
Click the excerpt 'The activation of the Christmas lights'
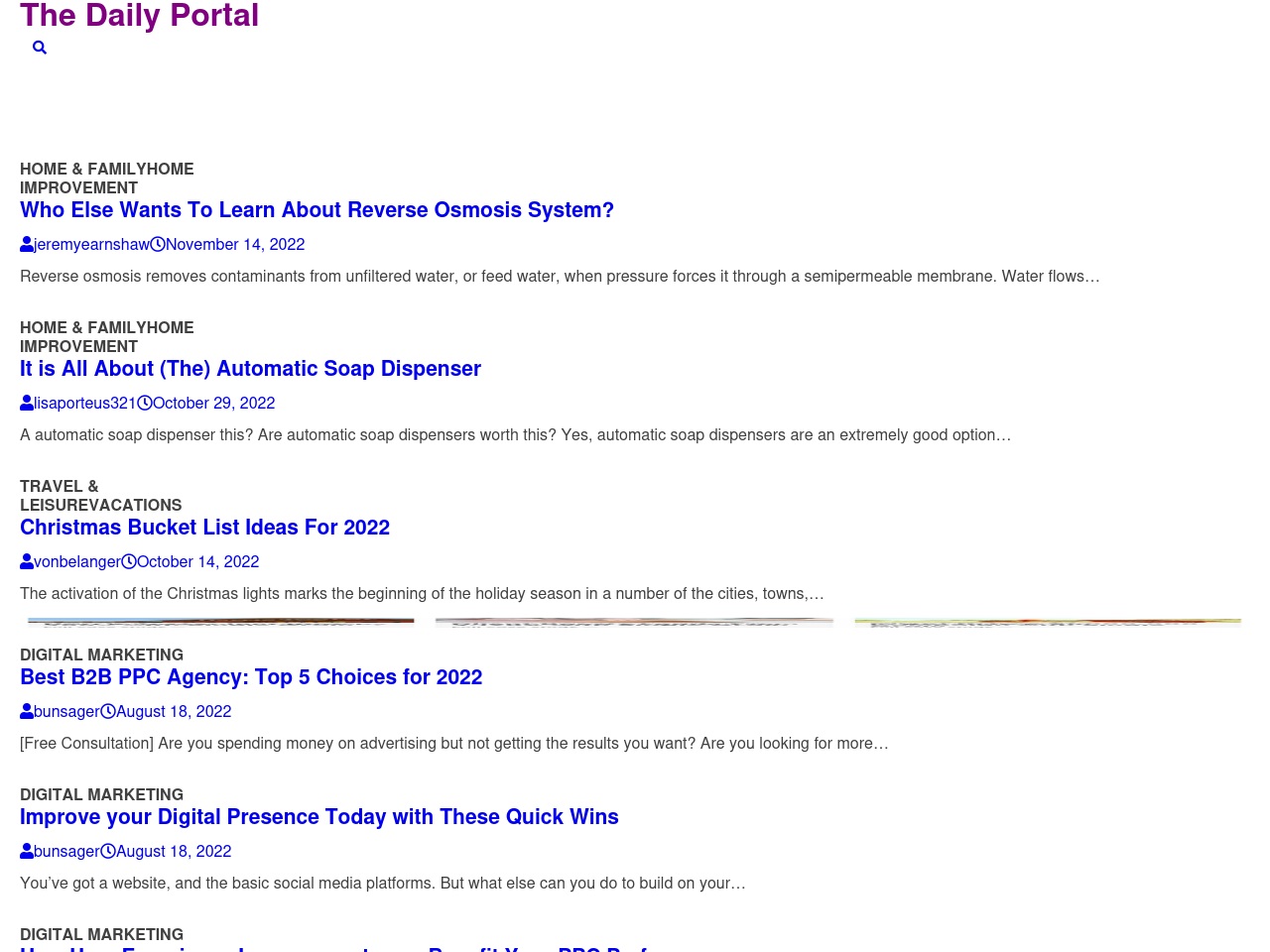(x=422, y=593)
